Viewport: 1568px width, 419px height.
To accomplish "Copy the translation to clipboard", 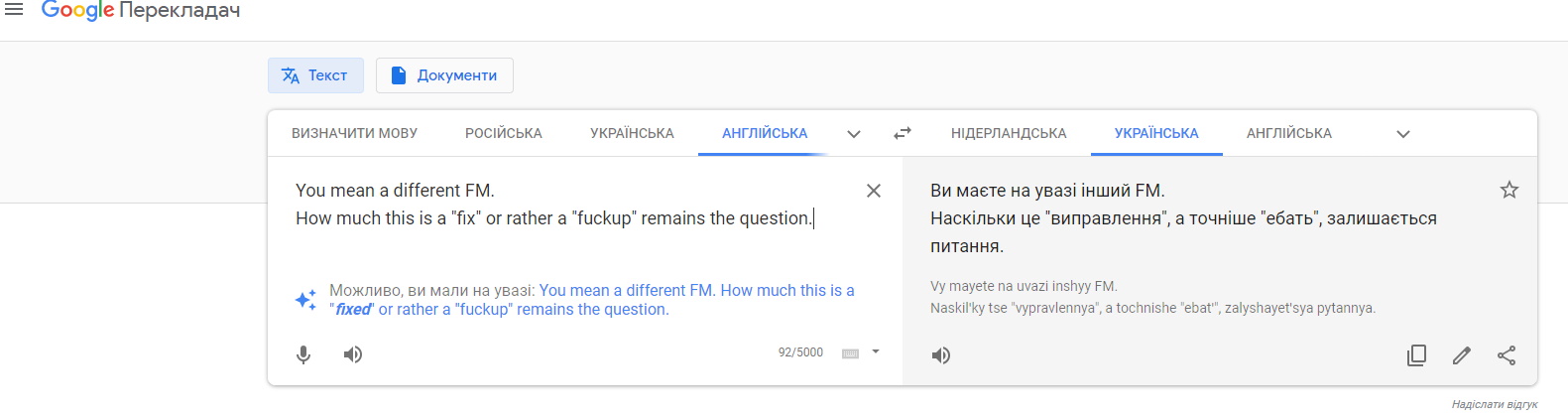I will 1416,355.
